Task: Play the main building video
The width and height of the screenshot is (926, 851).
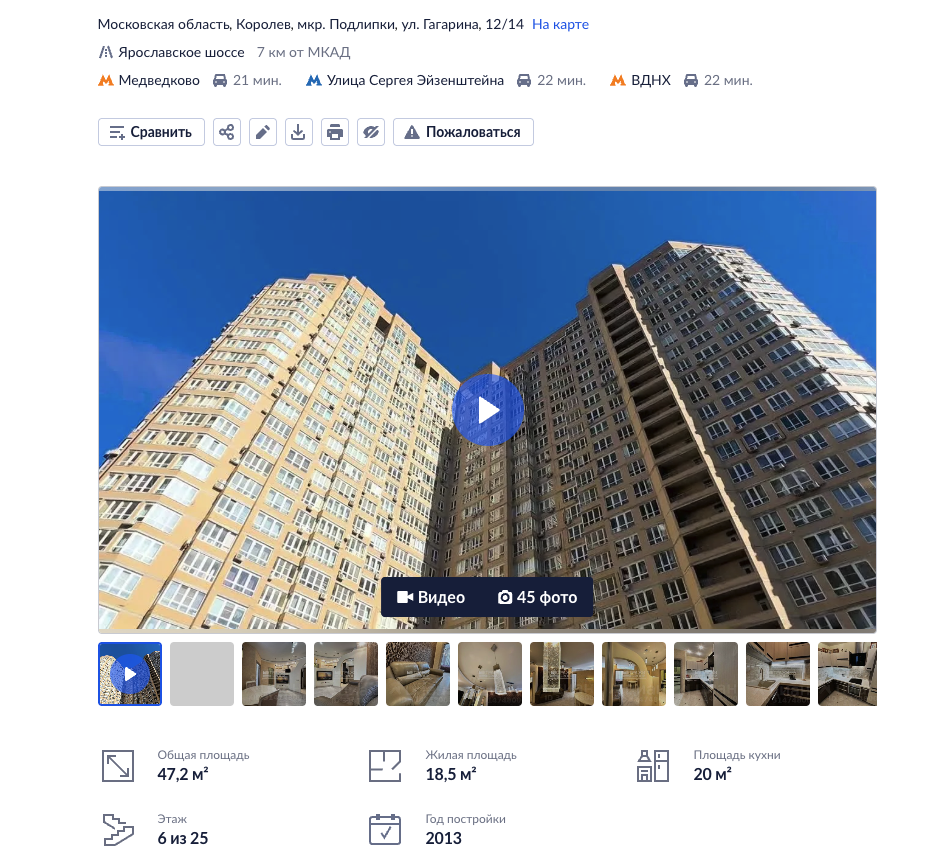Action: (488, 410)
